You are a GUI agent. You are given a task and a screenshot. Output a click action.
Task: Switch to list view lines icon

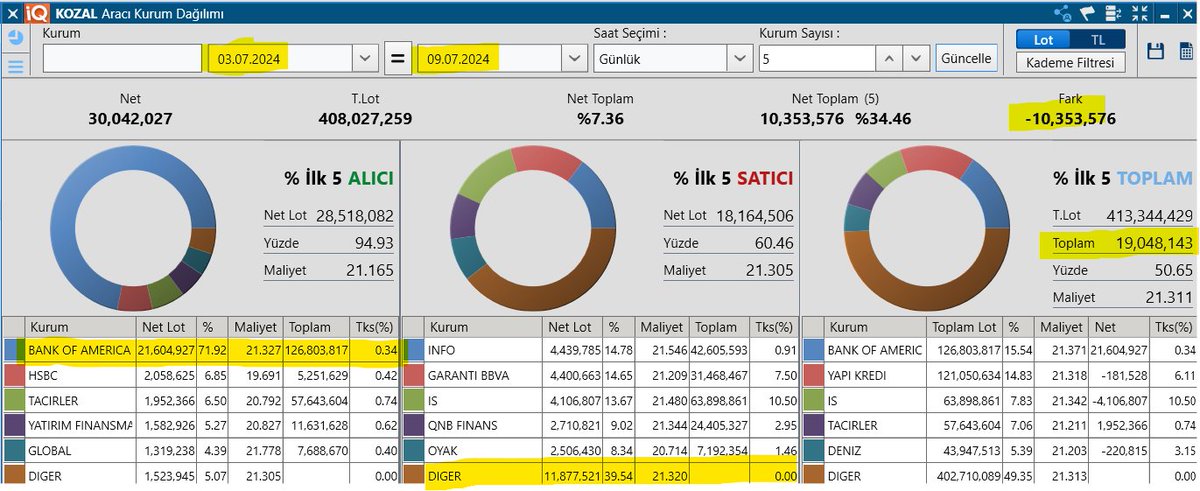pos(16,67)
